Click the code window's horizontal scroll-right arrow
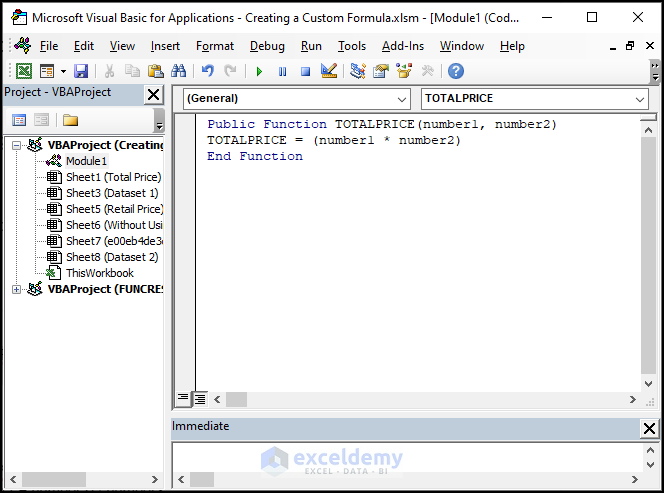The height and width of the screenshot is (493, 664). coord(633,399)
